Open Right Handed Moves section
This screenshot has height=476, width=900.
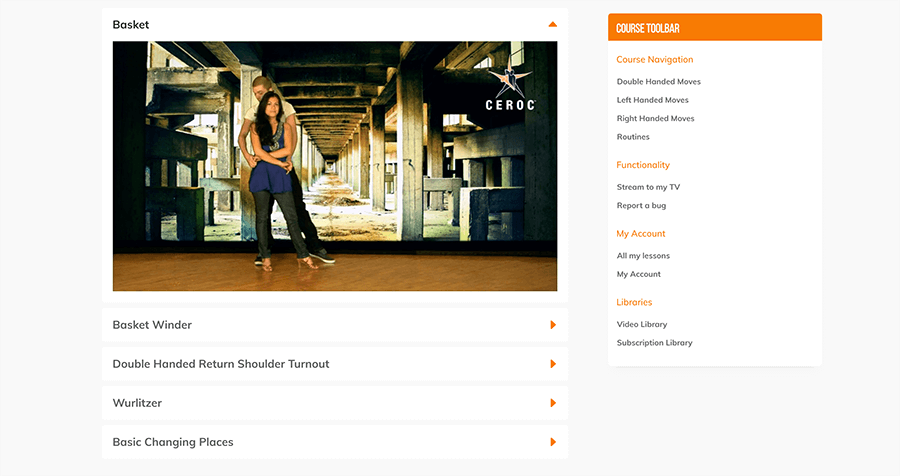click(x=655, y=119)
